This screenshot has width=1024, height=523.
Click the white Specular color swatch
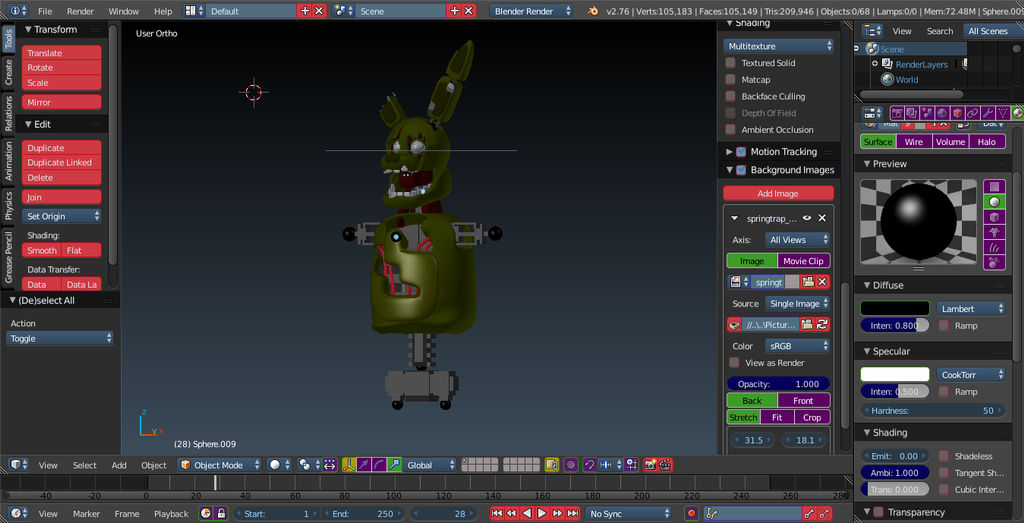point(895,375)
